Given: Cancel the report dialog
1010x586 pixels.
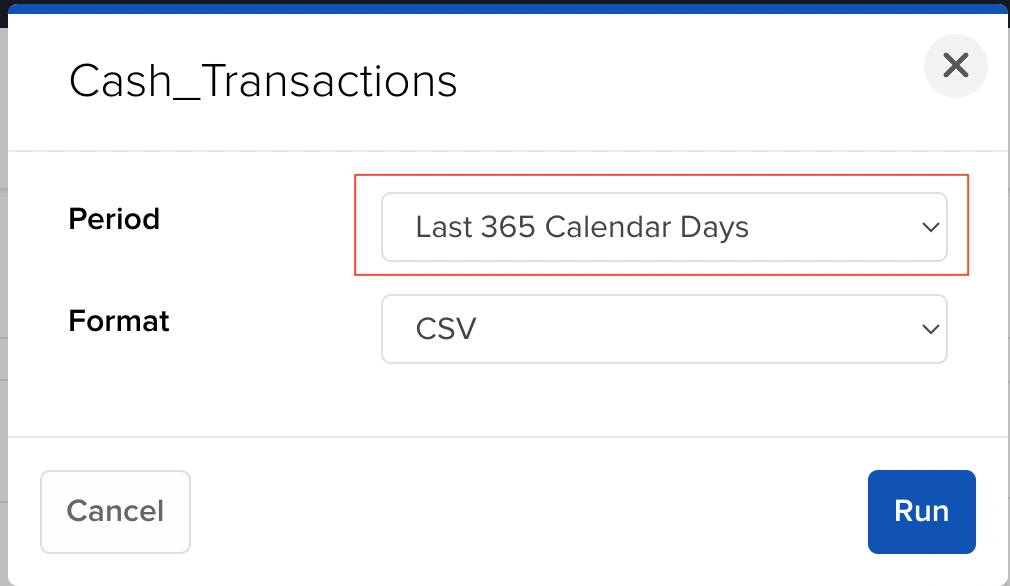Looking at the screenshot, I should (115, 511).
